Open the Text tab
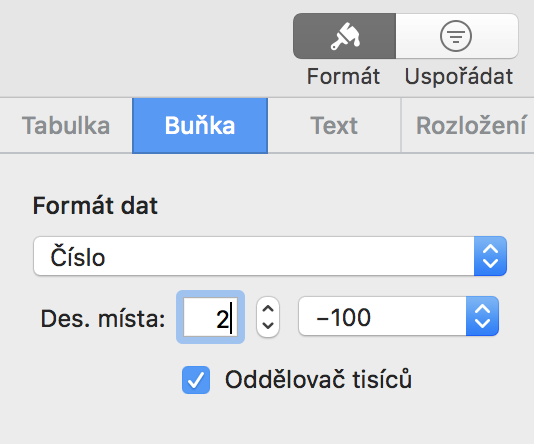Image resolution: width=534 pixels, height=444 pixels. click(334, 126)
